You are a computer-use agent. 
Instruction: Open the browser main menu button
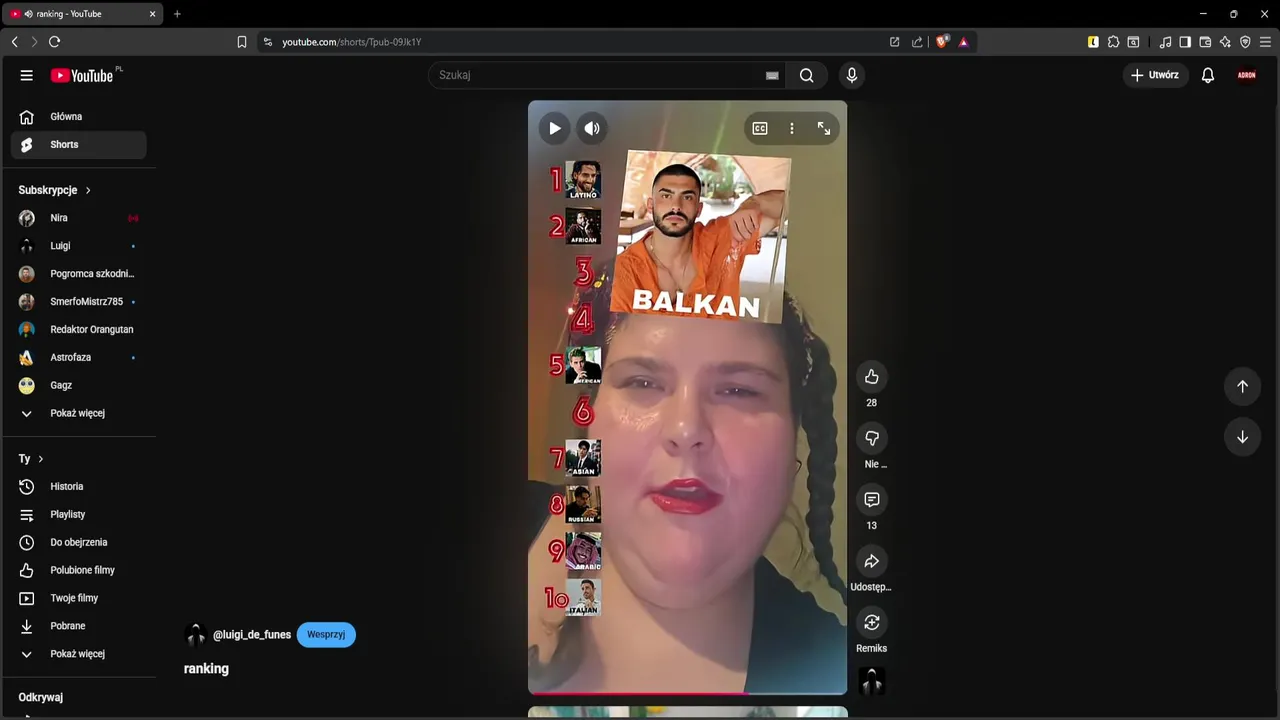tap(1265, 42)
